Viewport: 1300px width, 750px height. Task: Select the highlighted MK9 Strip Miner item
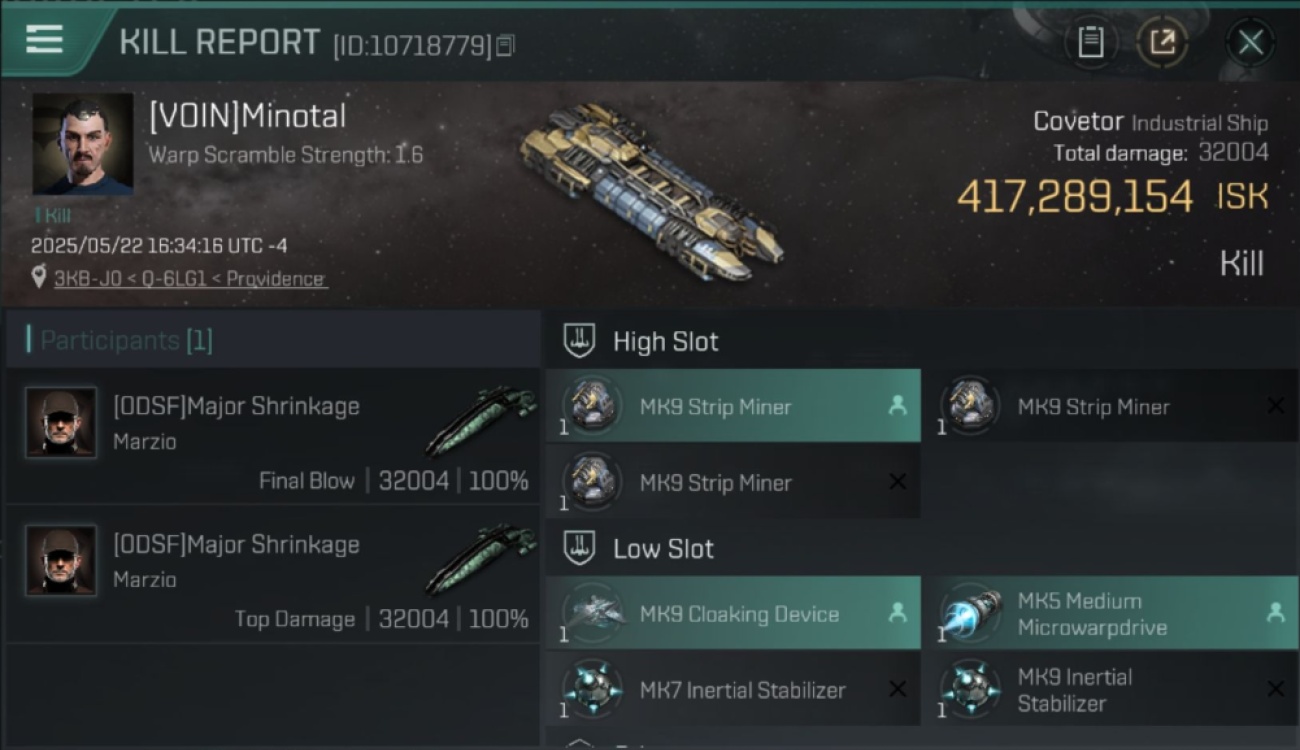(x=733, y=406)
